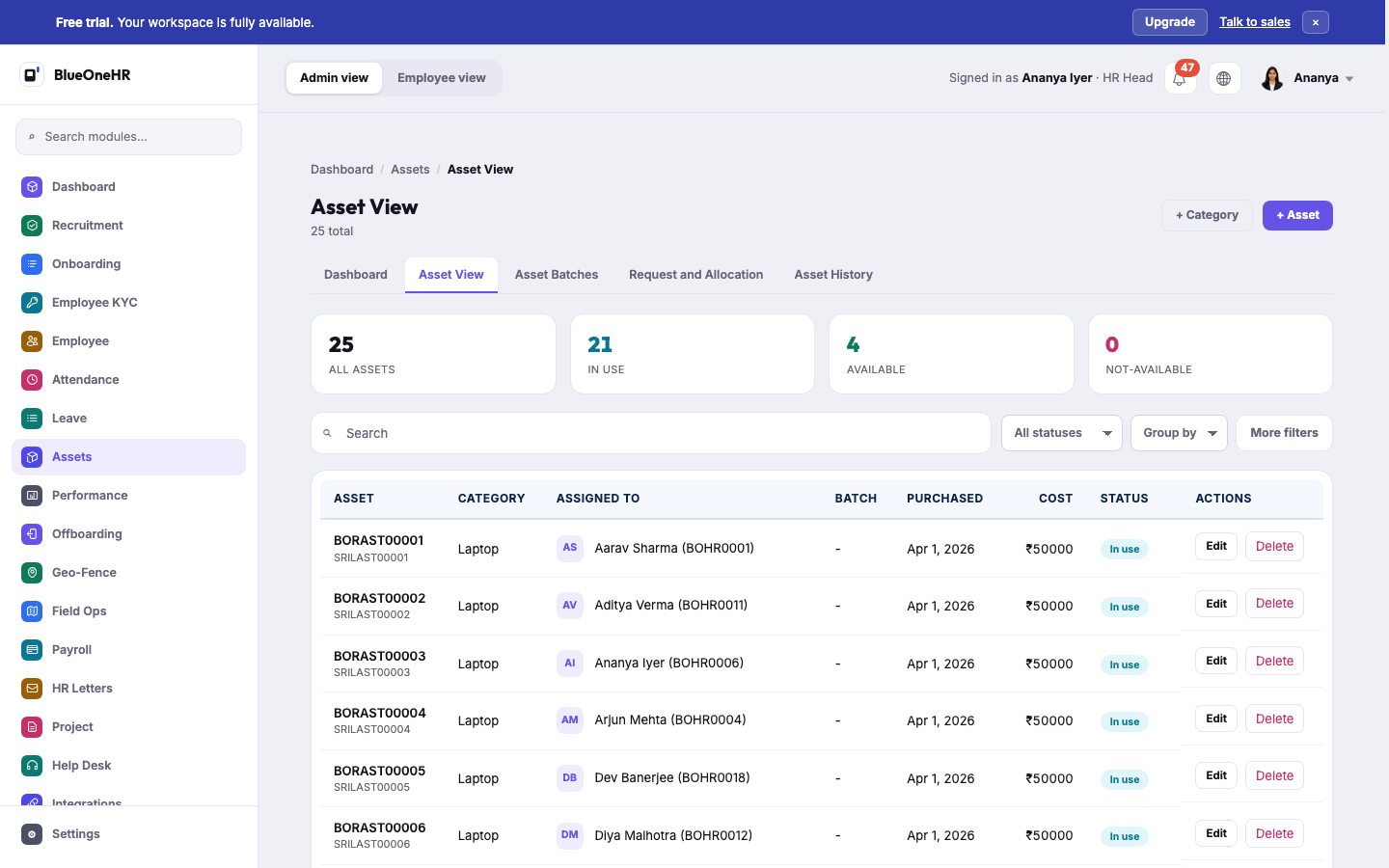Click the asset Search field
This screenshot has height=868, width=1389.
(651, 433)
